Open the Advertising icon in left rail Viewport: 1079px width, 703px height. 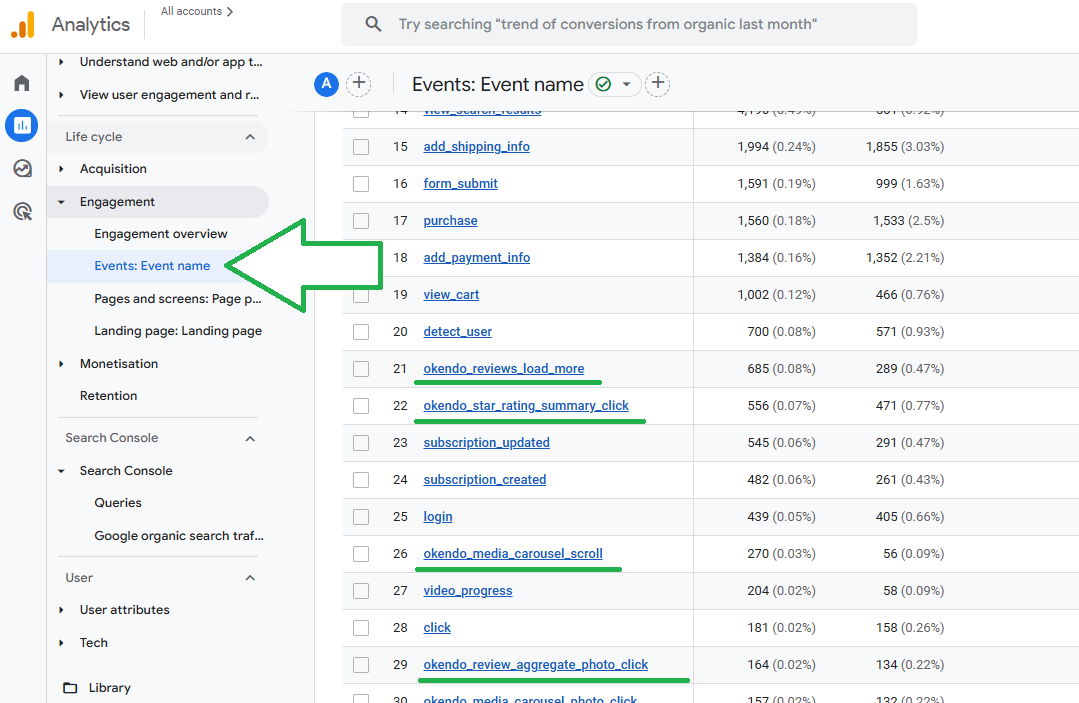click(x=22, y=211)
